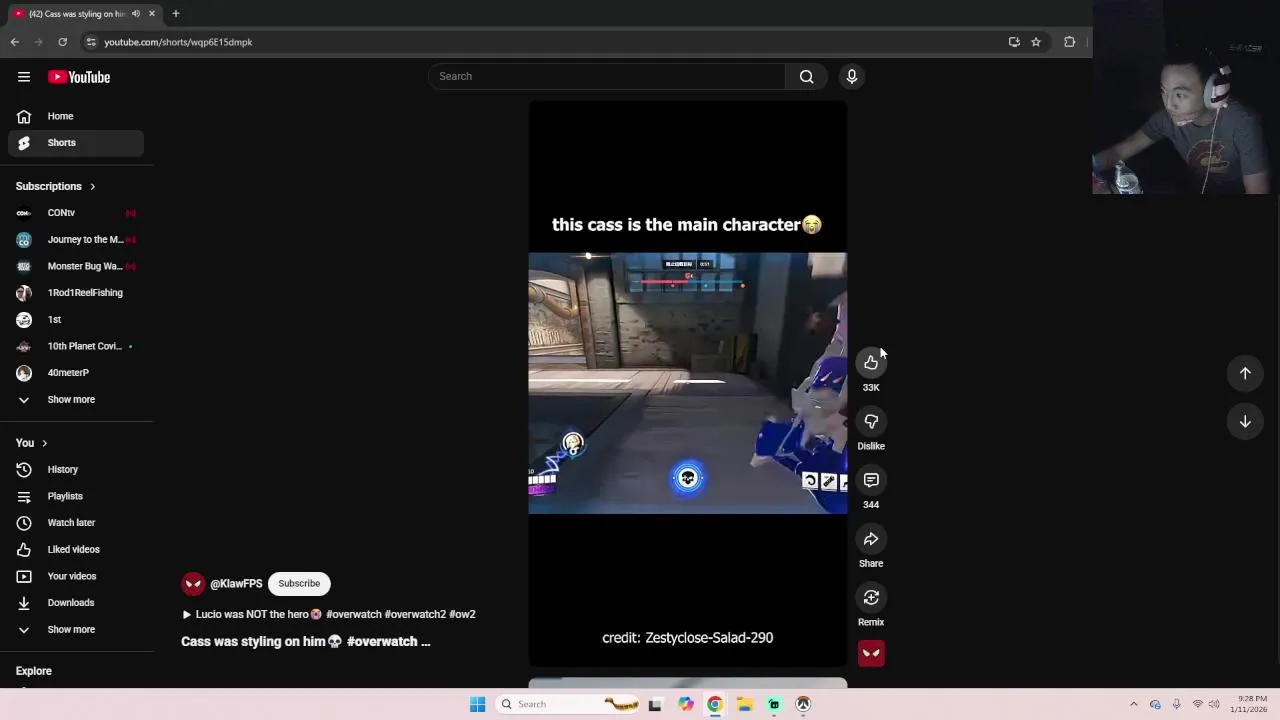This screenshot has height=720, width=1280.
Task: Open the Copilot taskbar icon
Action: click(685, 704)
